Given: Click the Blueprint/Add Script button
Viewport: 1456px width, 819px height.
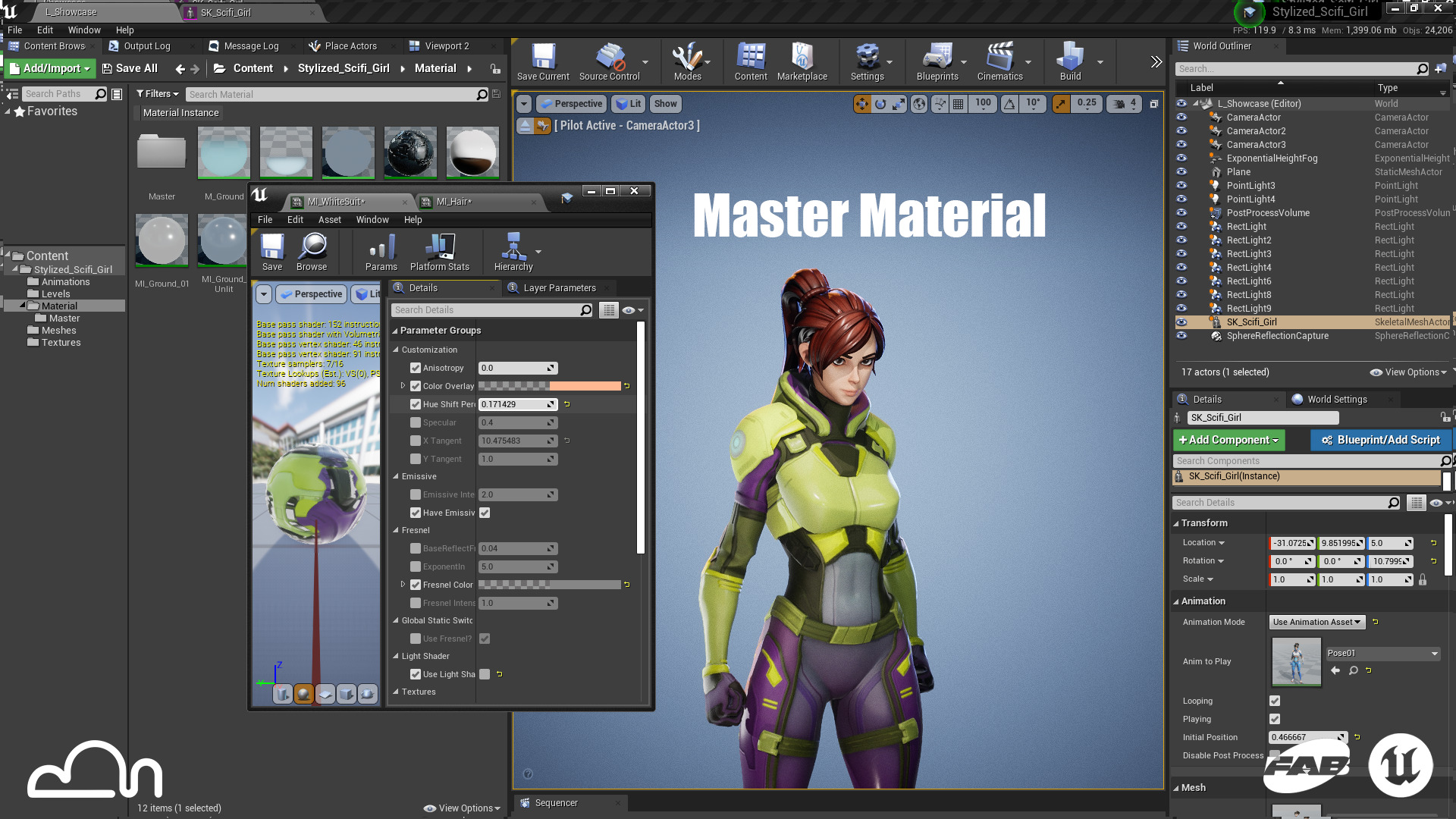Looking at the screenshot, I should 1380,440.
